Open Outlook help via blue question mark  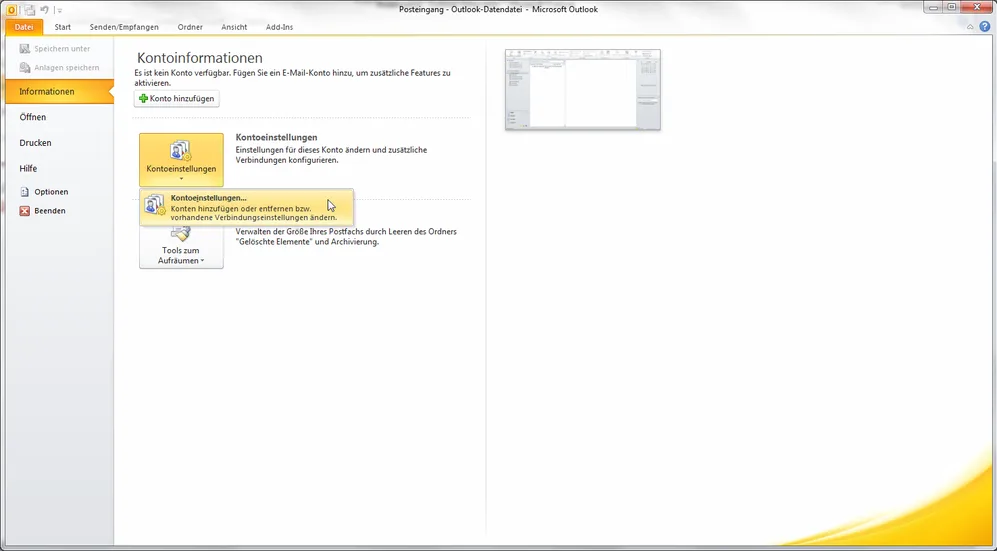985,27
